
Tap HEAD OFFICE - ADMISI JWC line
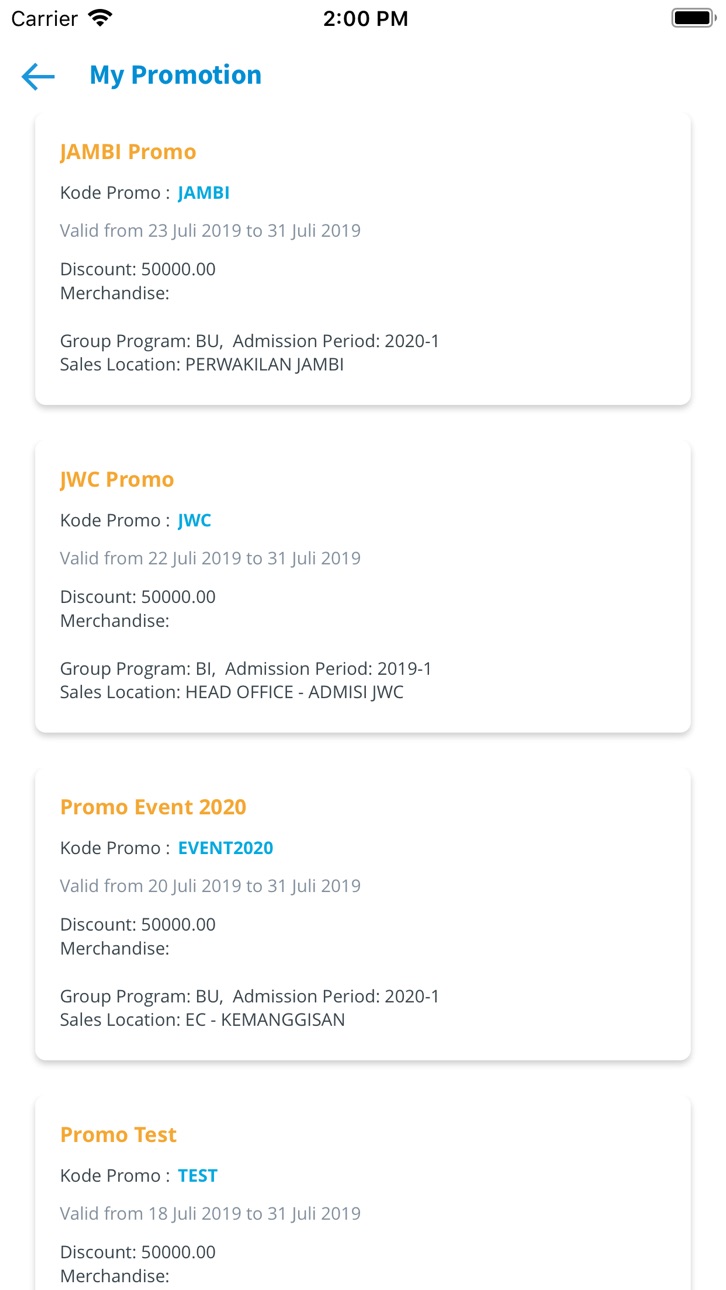tap(232, 692)
